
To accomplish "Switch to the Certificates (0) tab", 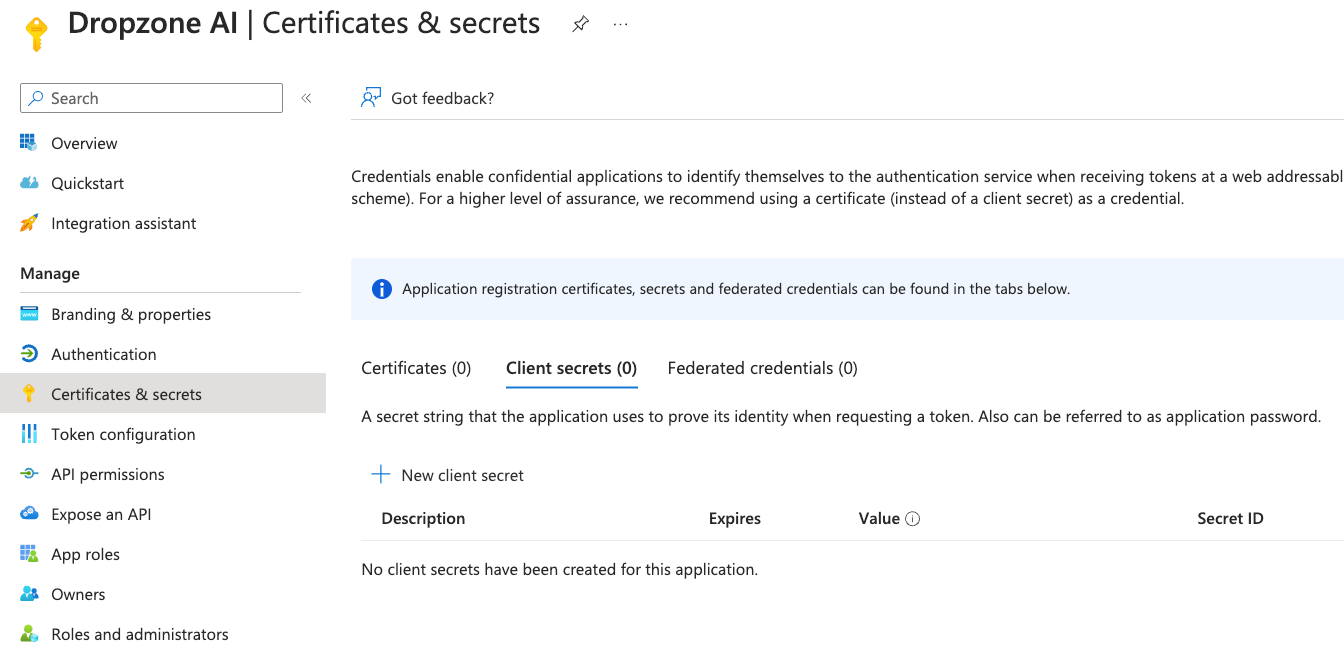I will (x=416, y=368).
